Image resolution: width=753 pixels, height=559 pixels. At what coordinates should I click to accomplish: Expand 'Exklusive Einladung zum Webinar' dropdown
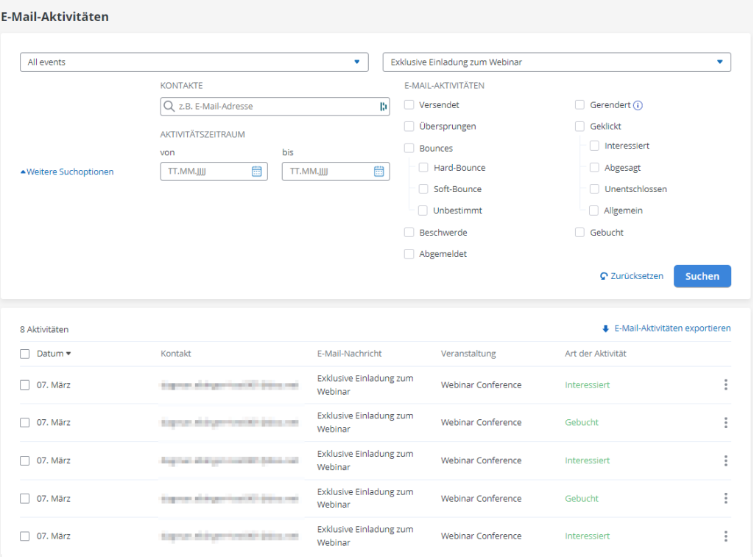[x=556, y=62]
